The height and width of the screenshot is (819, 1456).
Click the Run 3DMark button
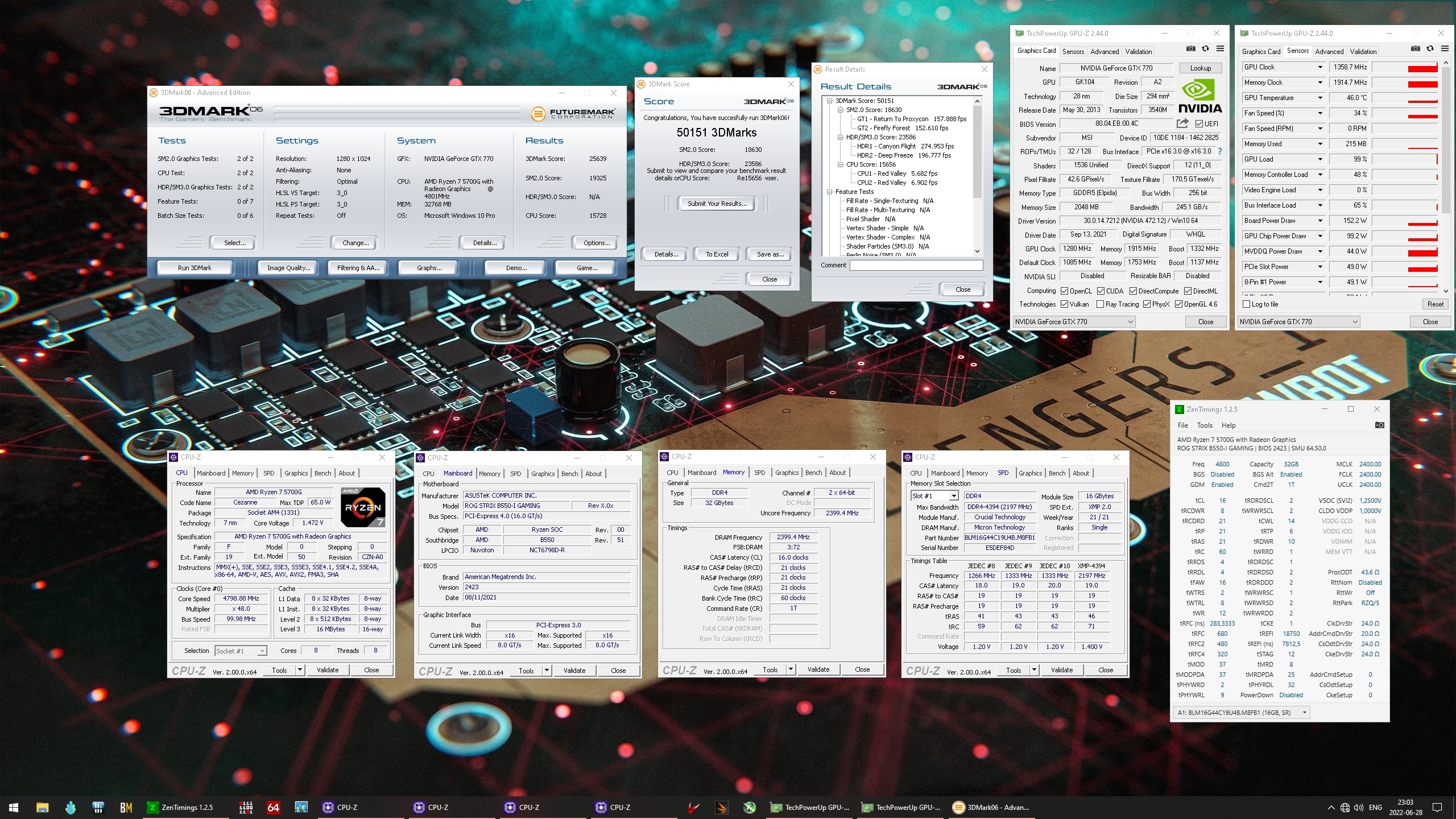tap(195, 267)
